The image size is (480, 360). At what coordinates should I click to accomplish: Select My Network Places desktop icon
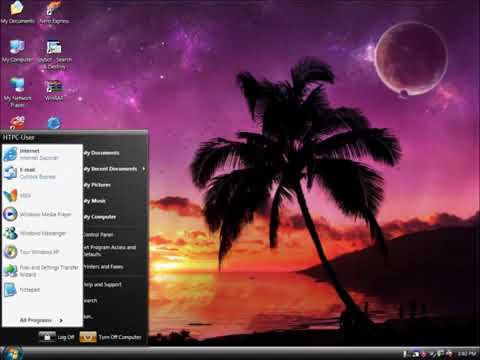pos(17,93)
